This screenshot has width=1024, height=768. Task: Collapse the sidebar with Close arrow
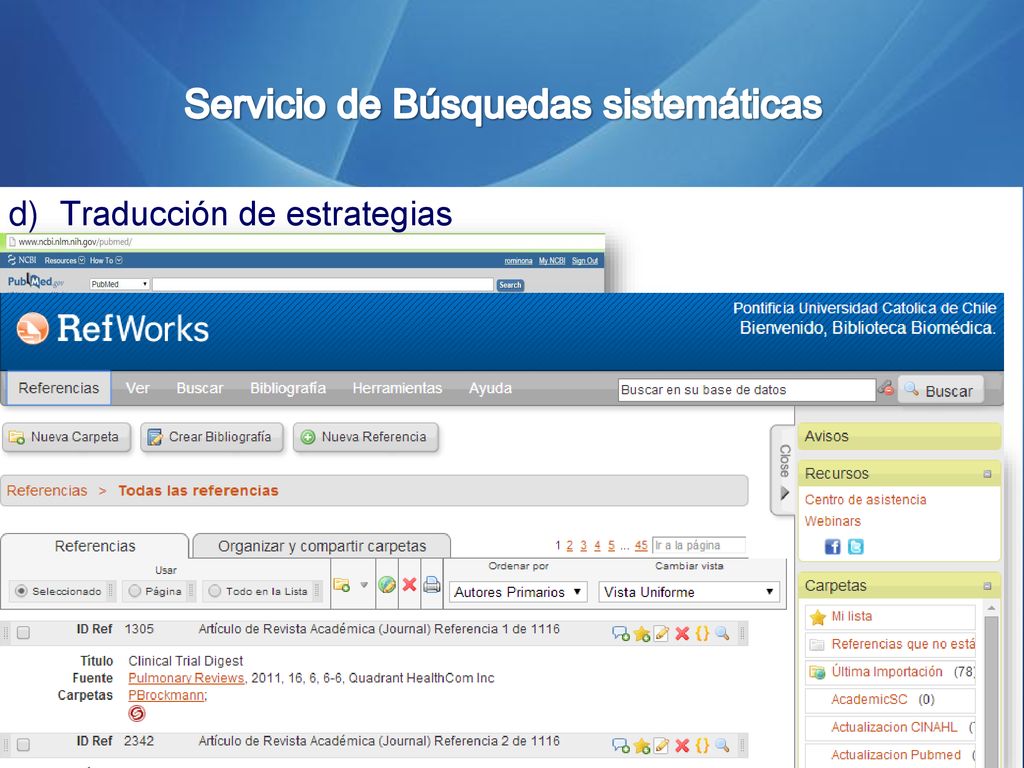[784, 472]
